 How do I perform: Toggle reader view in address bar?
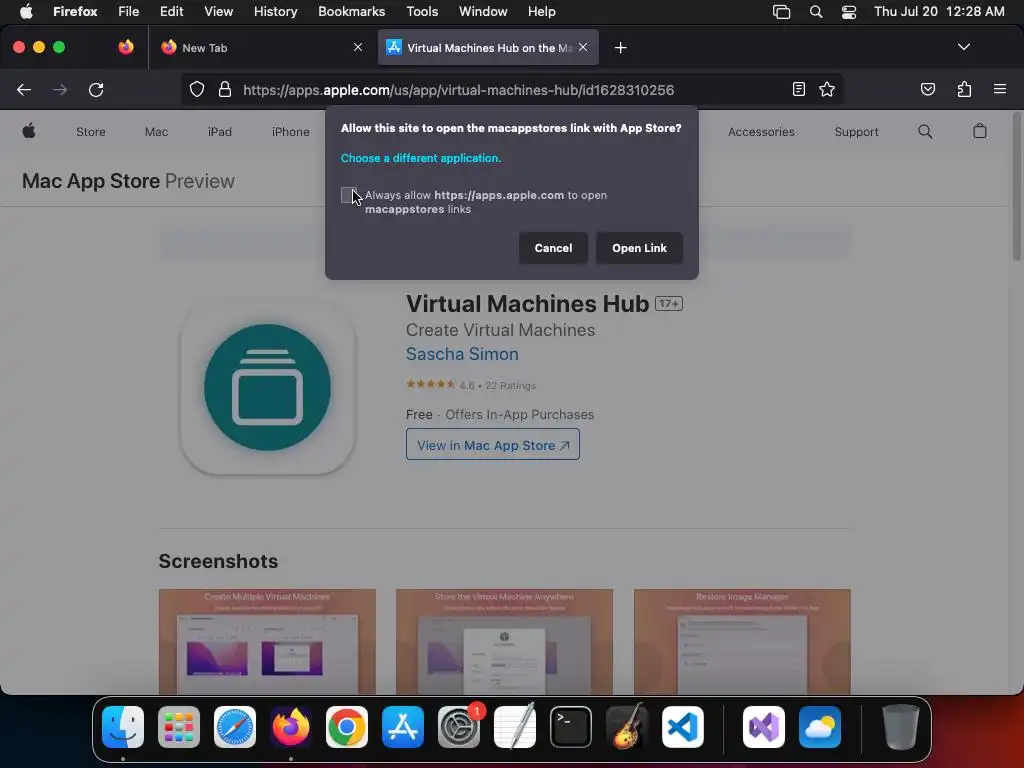(x=798, y=89)
